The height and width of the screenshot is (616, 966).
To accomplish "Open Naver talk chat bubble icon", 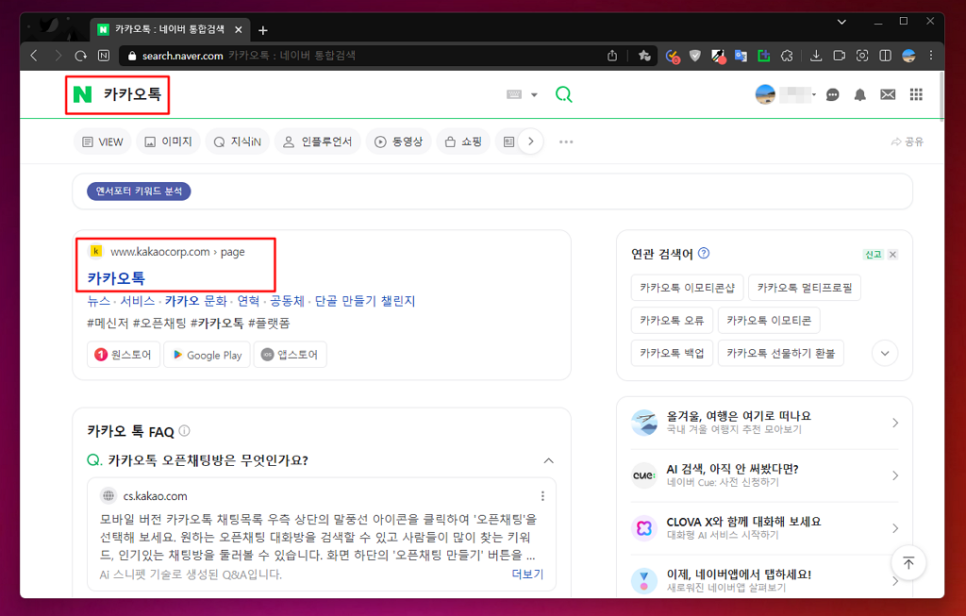I will 832,95.
